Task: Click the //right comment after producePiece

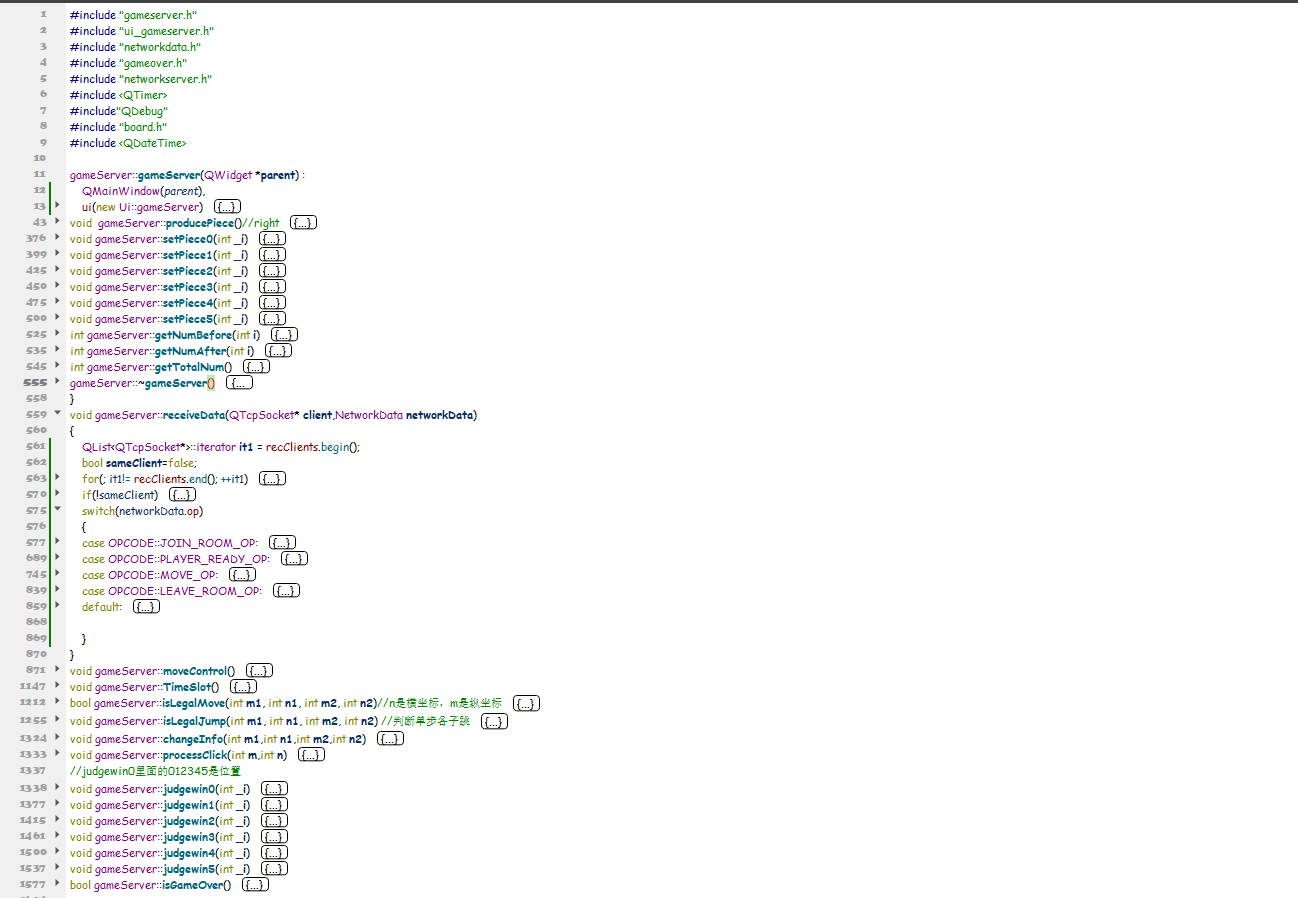Action: click(261, 223)
